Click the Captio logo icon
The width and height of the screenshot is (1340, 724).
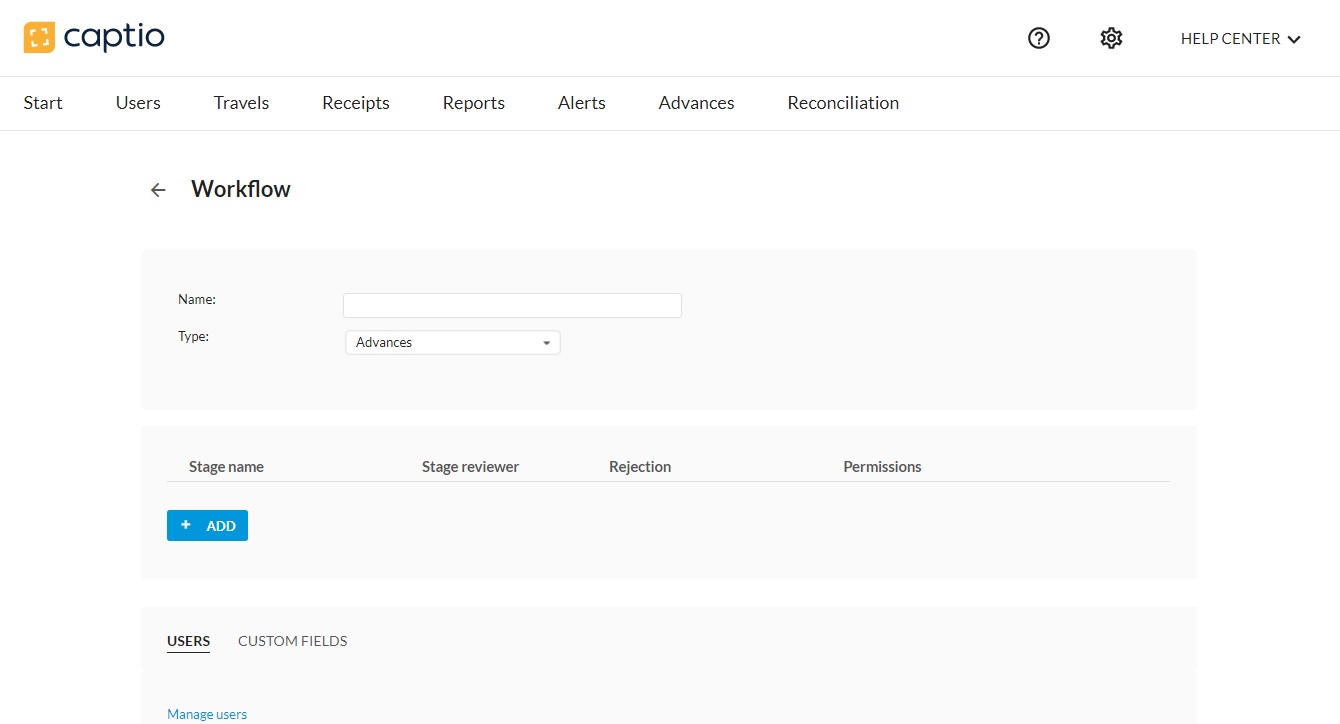(39, 38)
